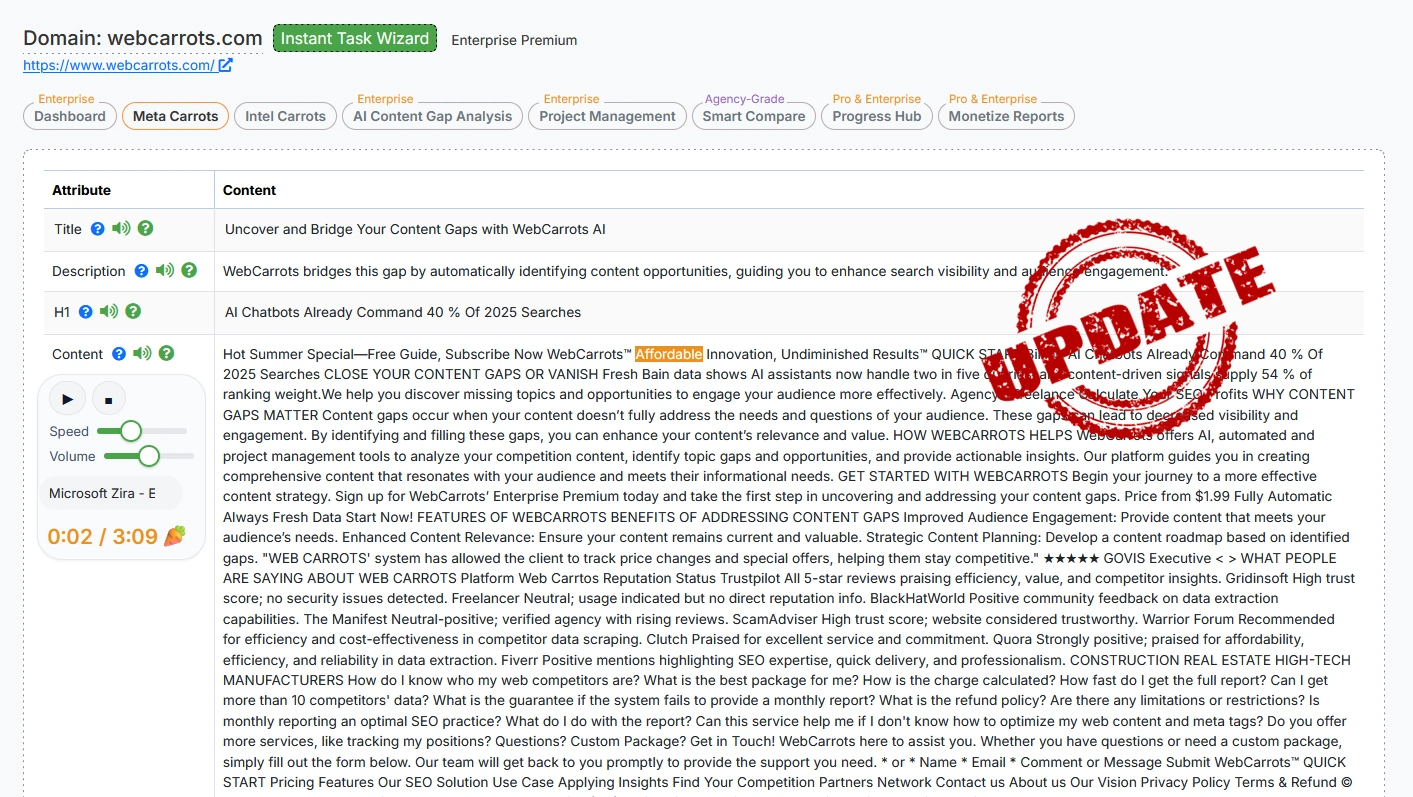Click the Content column header

250,190
